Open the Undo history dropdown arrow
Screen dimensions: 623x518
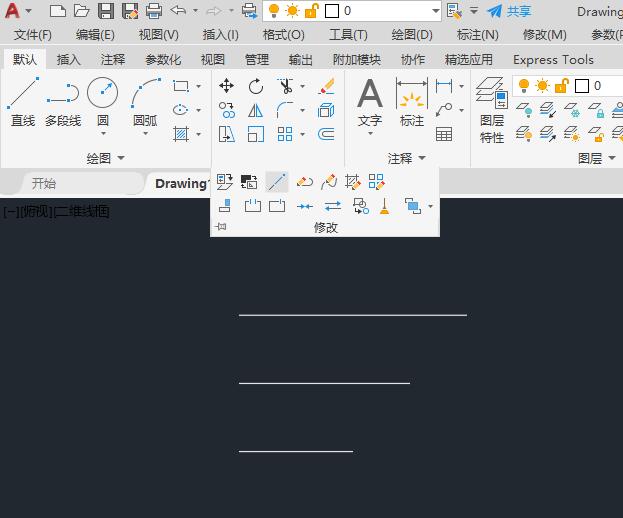click(195, 11)
